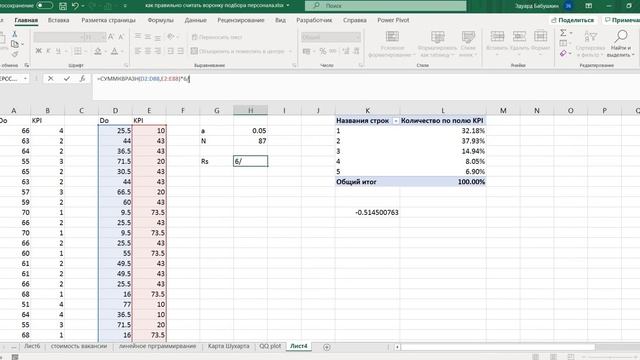Click the percent style icon
640x360 pixels.
(323, 51)
